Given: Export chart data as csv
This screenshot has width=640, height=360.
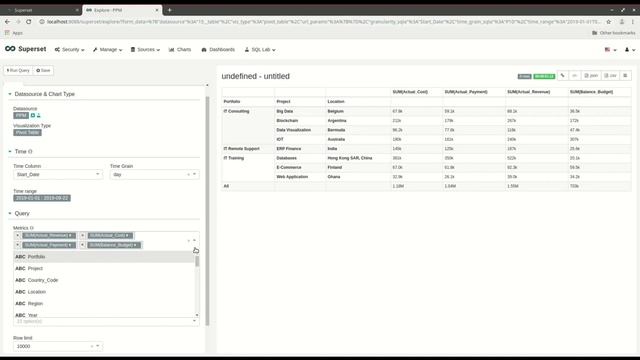Looking at the screenshot, I should pyautogui.click(x=611, y=76).
